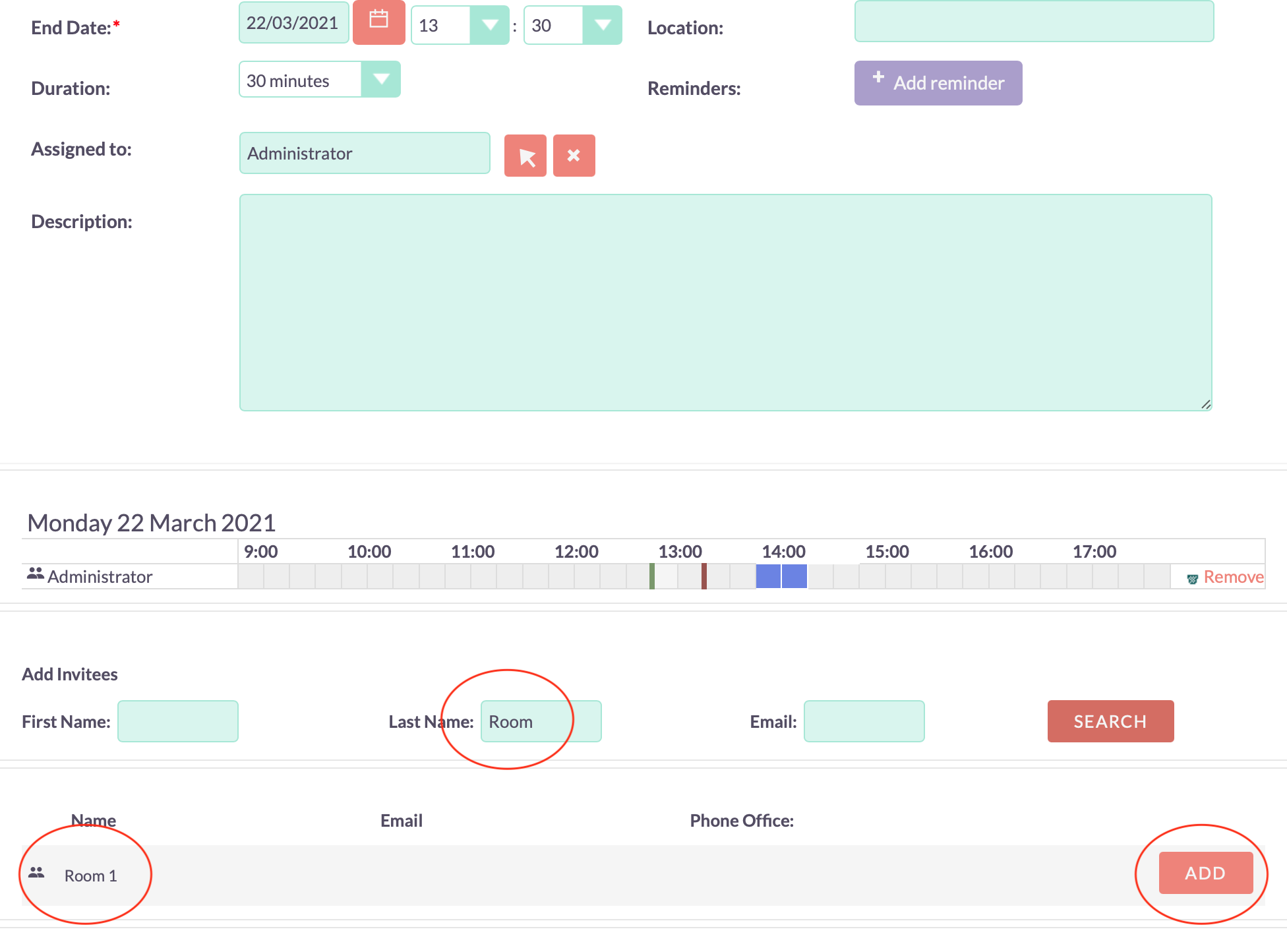Click the people icon beside Administrator in the scheduler
This screenshot has width=1287, height=952.
pyautogui.click(x=36, y=574)
